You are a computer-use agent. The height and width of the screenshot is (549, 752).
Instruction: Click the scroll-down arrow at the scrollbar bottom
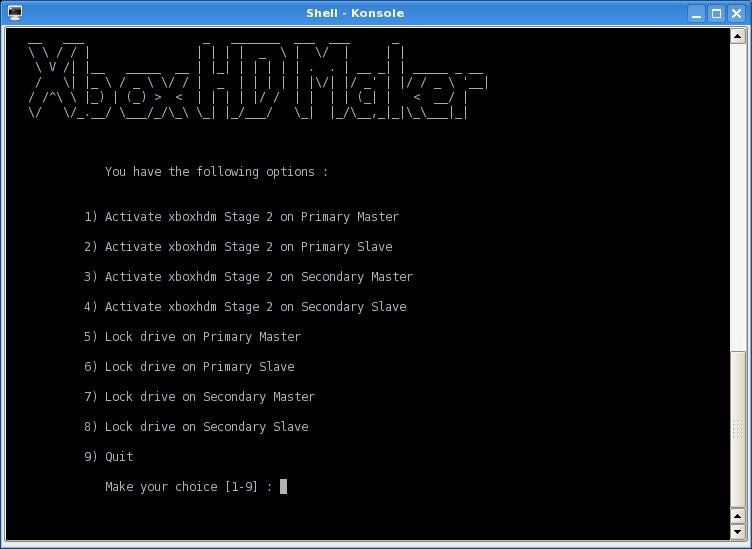pyautogui.click(x=738, y=531)
